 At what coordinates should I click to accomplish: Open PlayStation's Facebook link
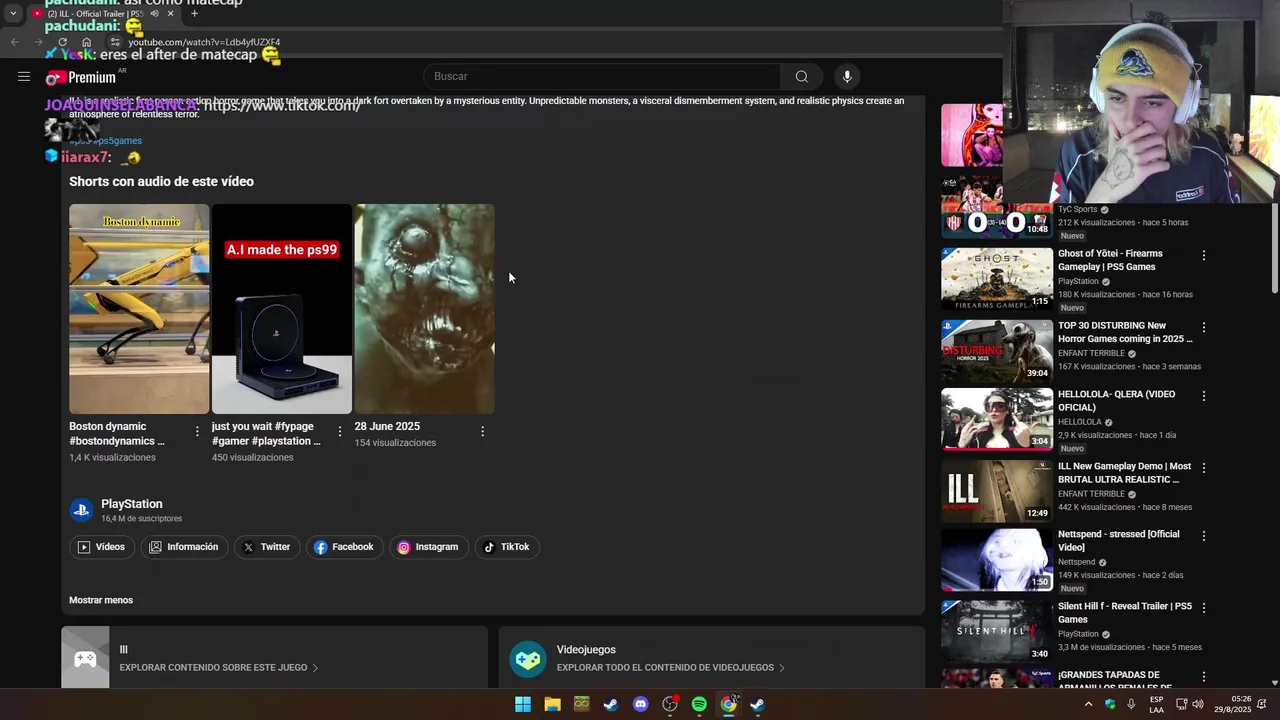(343, 547)
